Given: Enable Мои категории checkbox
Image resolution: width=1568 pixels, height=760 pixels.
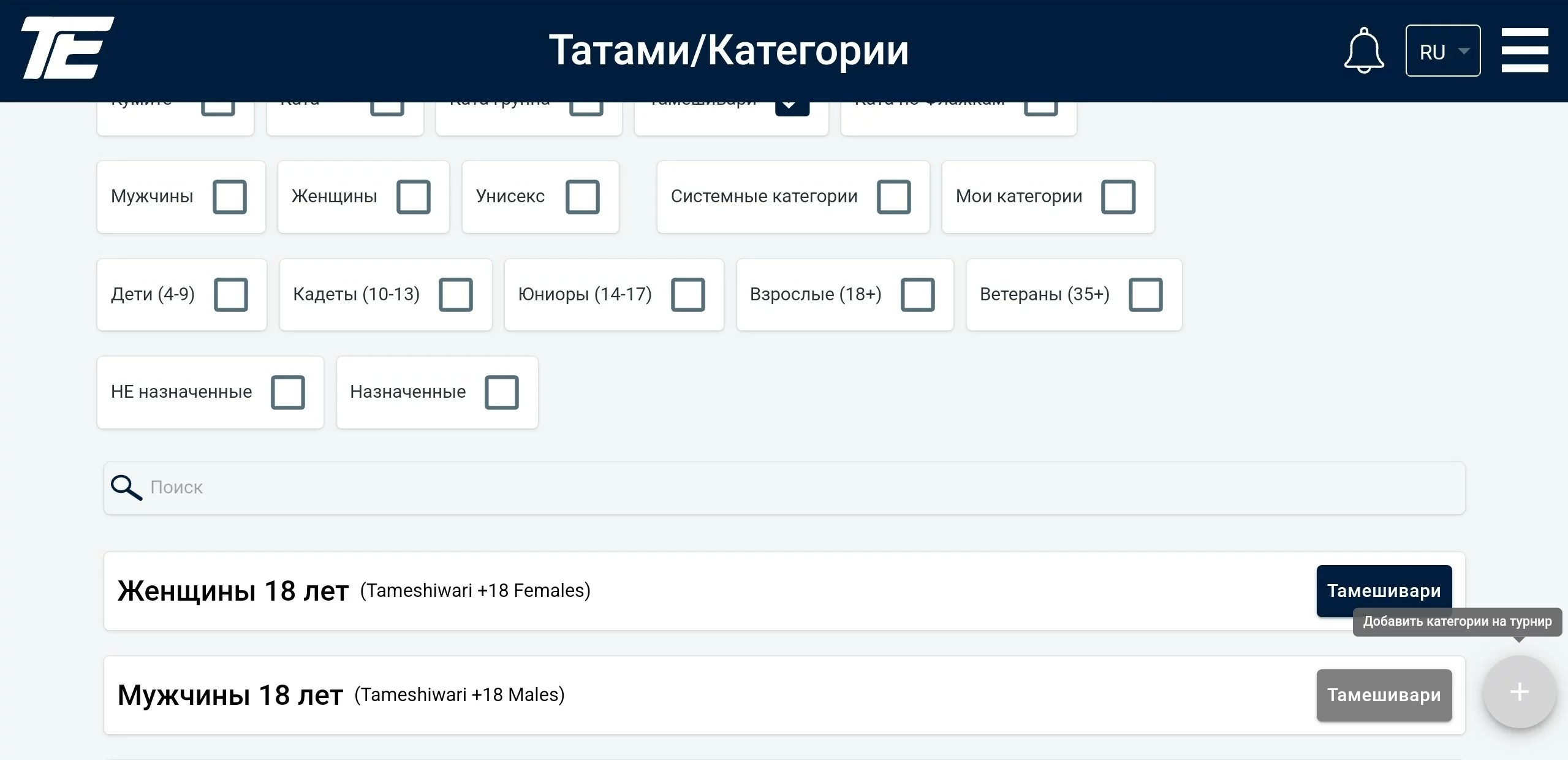Looking at the screenshot, I should click(x=1118, y=197).
